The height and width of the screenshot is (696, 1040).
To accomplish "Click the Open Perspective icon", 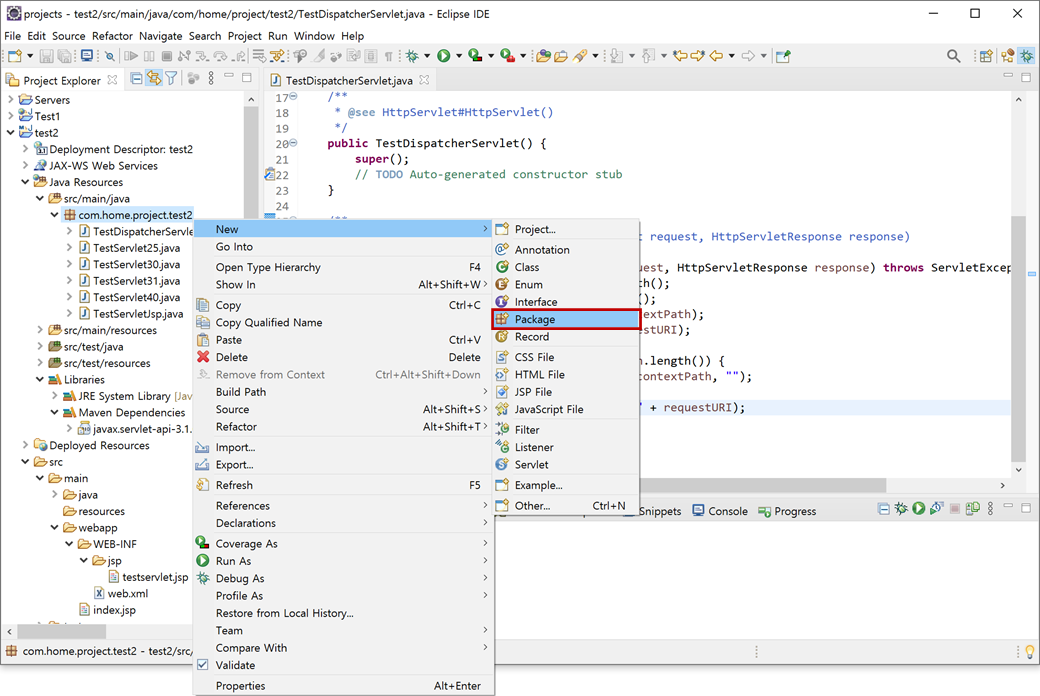I will [986, 56].
